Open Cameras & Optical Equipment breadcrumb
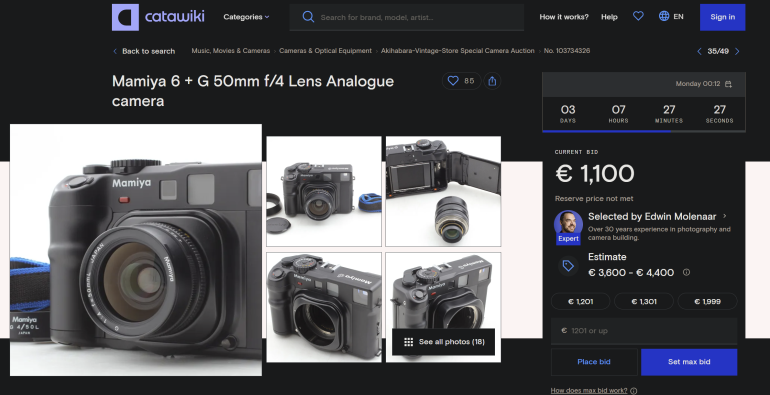Screen dimensions: 770x395 pyautogui.click(x=326, y=51)
